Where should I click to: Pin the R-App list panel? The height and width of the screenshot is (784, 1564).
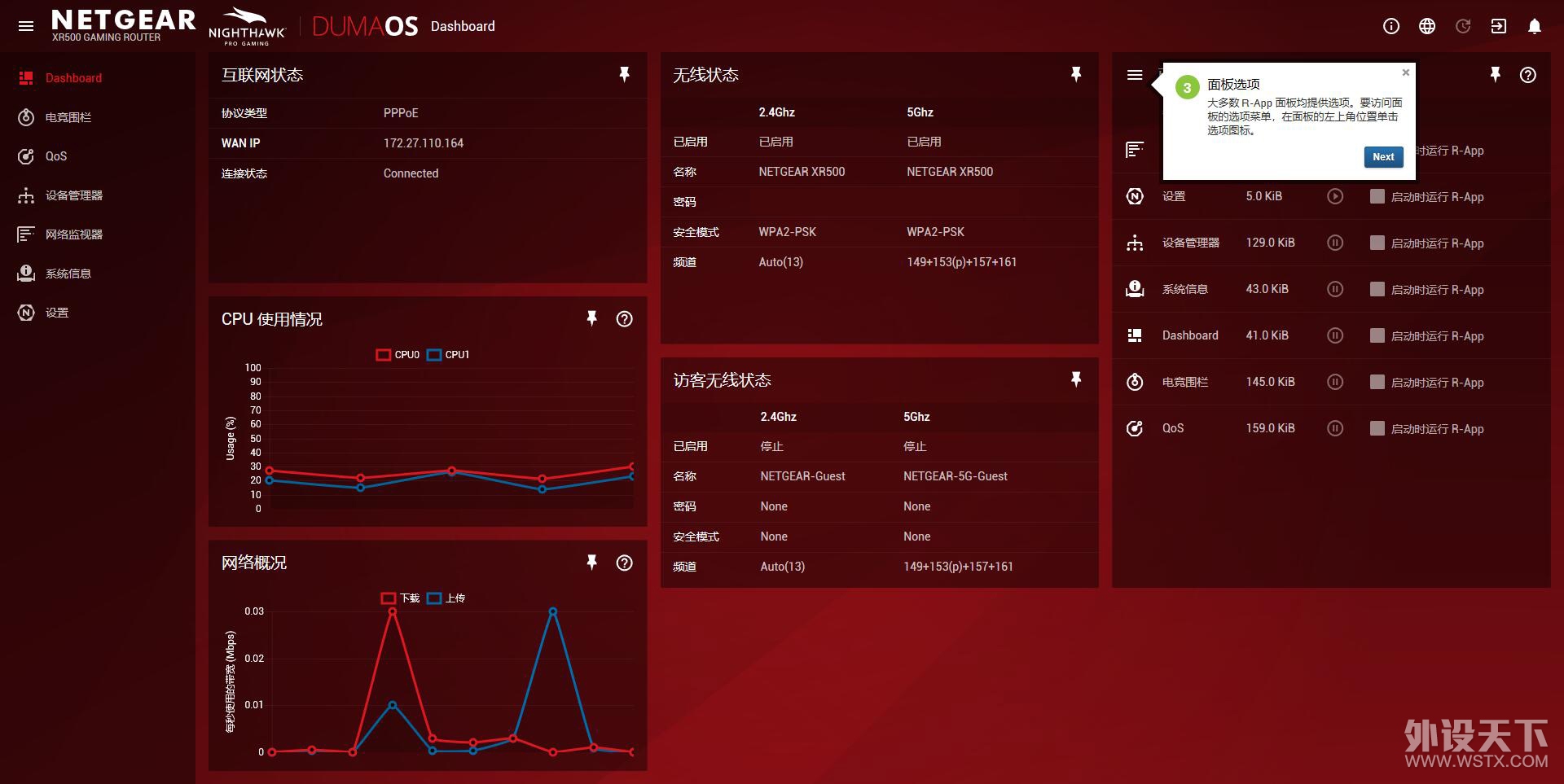point(1496,75)
